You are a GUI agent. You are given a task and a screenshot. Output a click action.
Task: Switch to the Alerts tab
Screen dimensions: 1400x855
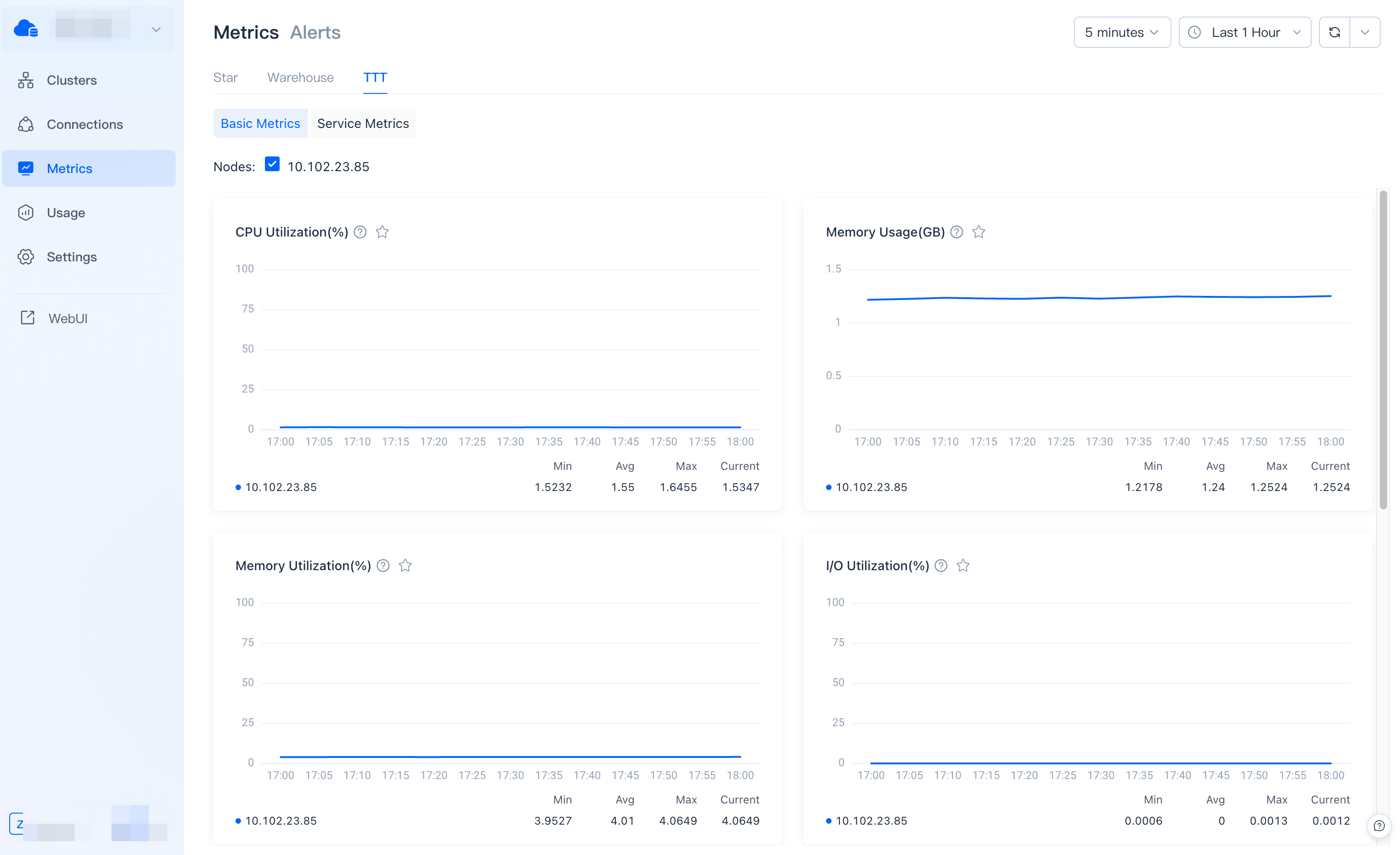coord(315,32)
